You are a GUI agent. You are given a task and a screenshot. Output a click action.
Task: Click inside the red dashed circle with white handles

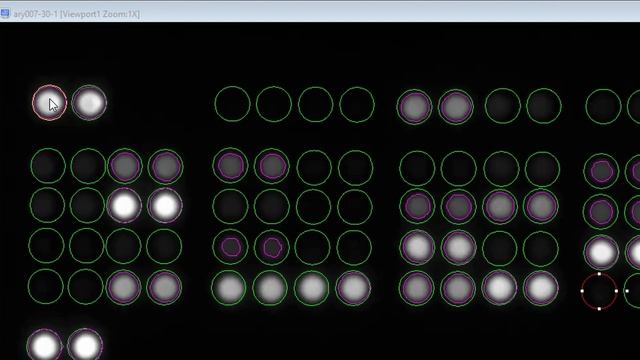point(599,291)
